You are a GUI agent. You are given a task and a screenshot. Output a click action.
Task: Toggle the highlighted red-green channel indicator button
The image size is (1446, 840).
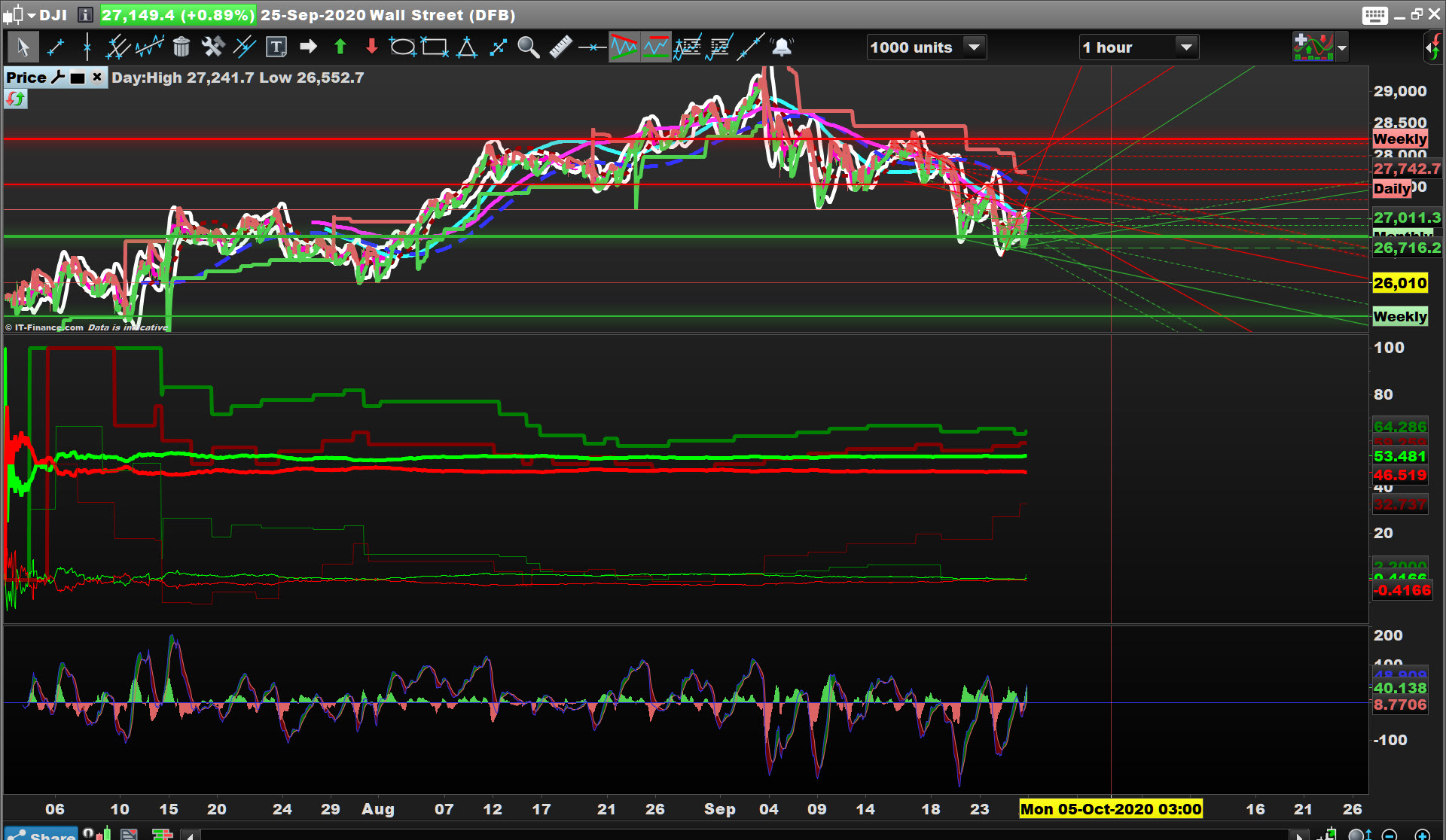click(x=624, y=47)
